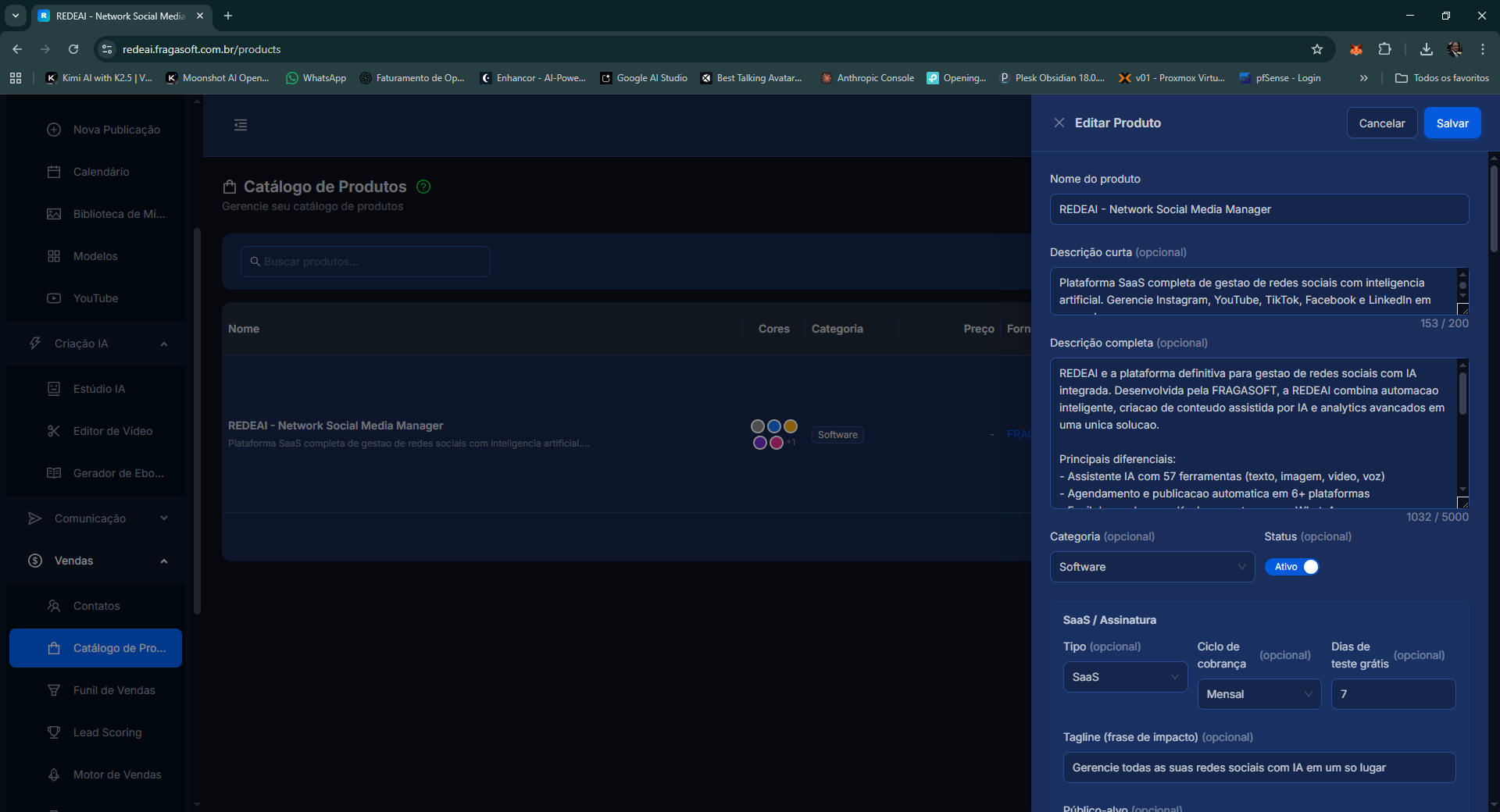Click the browser address bar URL
The width and height of the screenshot is (1500, 812).
(202, 49)
